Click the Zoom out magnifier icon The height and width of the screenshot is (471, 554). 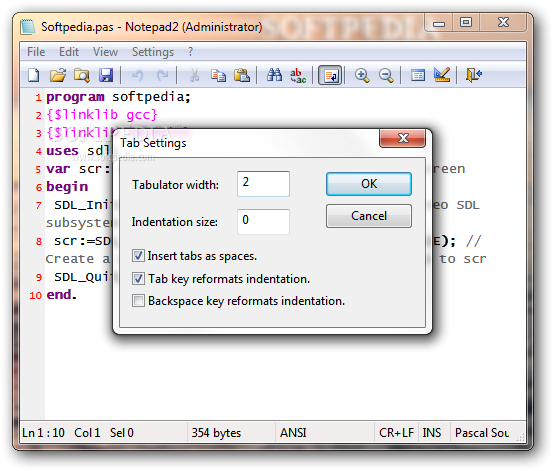[386, 75]
